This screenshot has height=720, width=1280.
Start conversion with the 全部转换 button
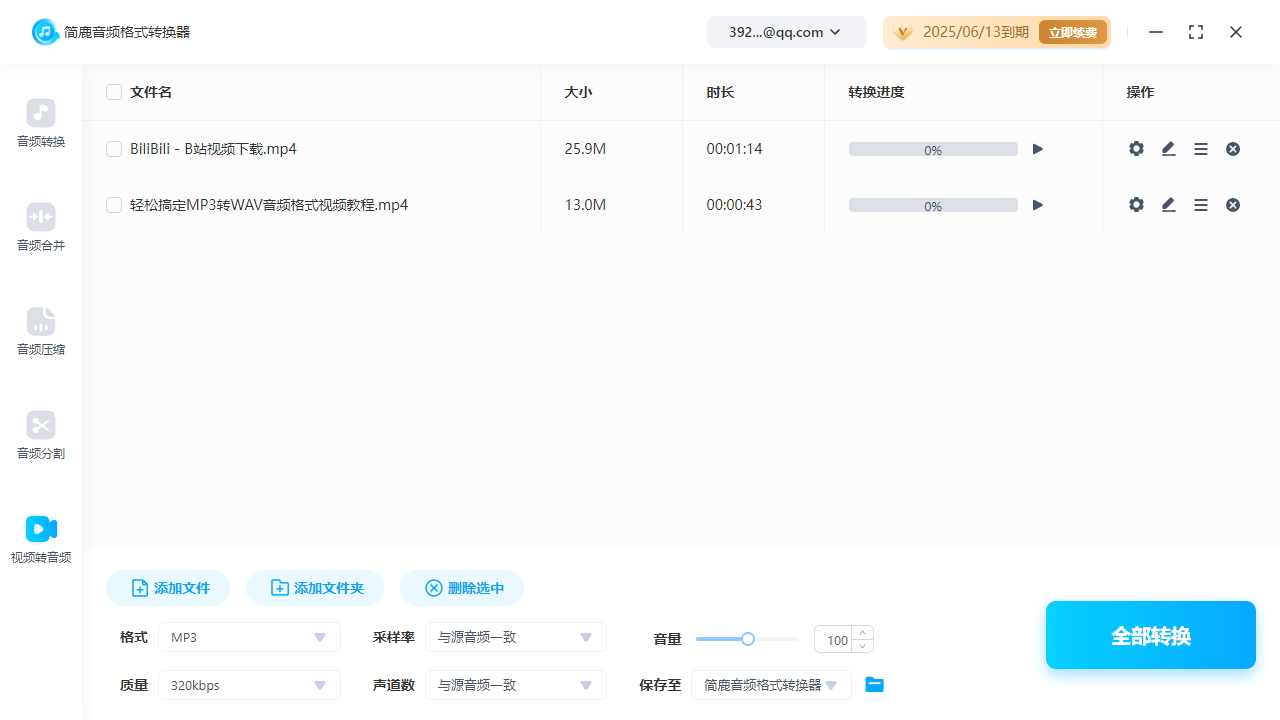pos(1150,635)
